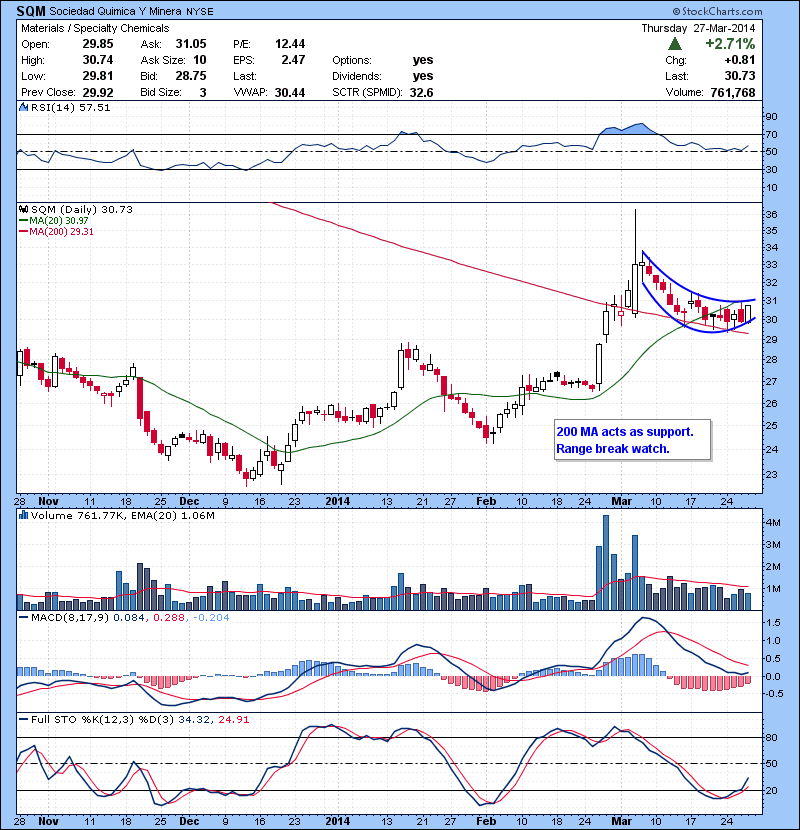Click the 80 level on the stochastic axis
Screen dimensions: 800x830
pyautogui.click(x=771, y=737)
